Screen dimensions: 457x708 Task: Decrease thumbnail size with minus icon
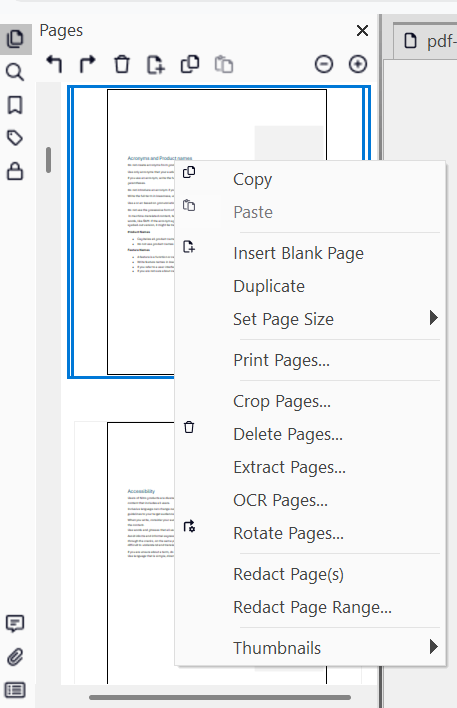point(324,64)
